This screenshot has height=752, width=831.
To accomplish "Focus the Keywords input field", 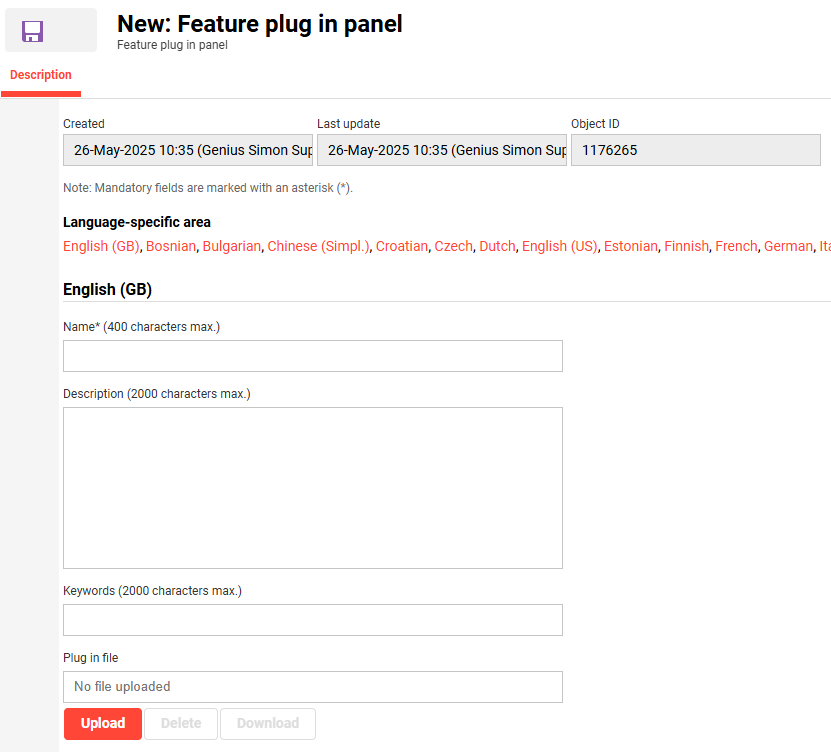I will pyautogui.click(x=312, y=620).
